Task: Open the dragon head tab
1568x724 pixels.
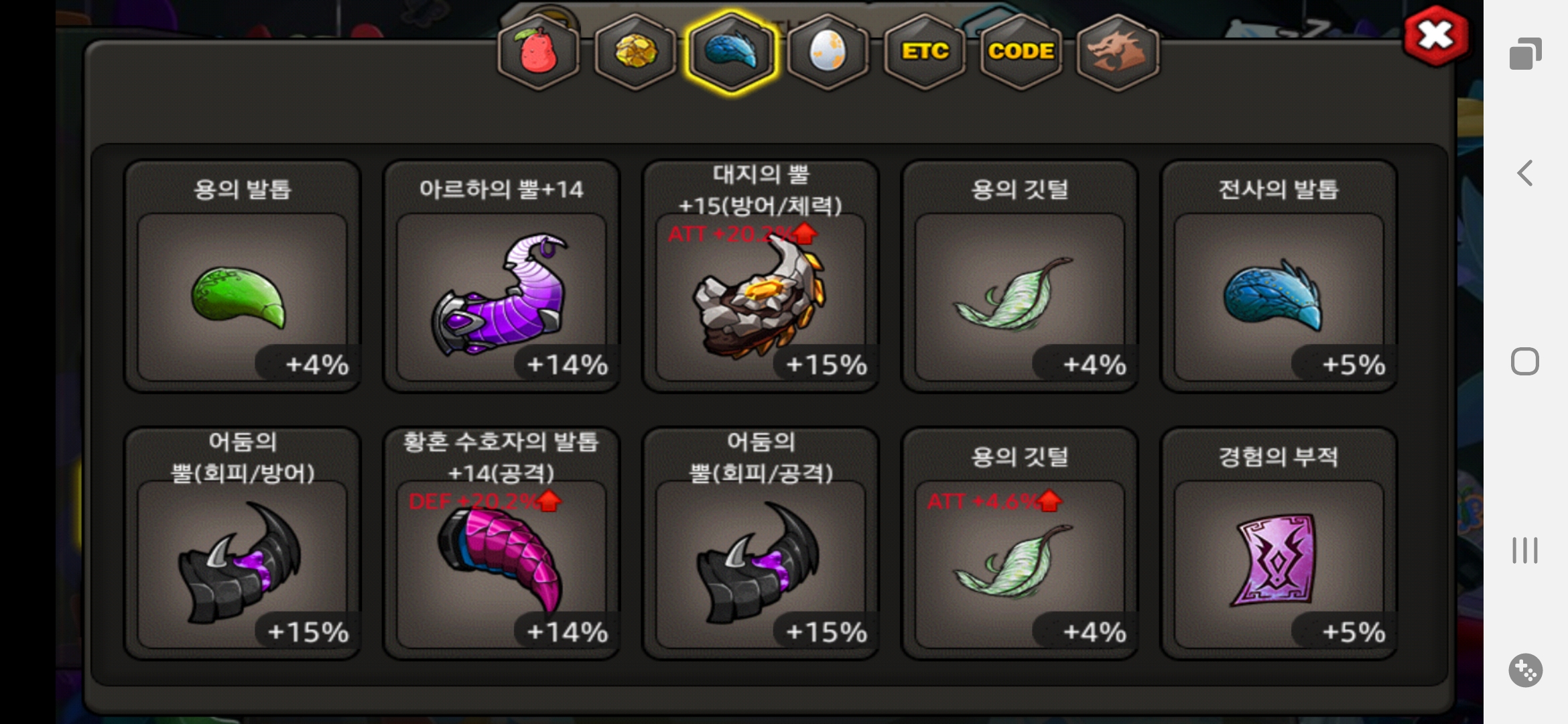Action: 1118,52
